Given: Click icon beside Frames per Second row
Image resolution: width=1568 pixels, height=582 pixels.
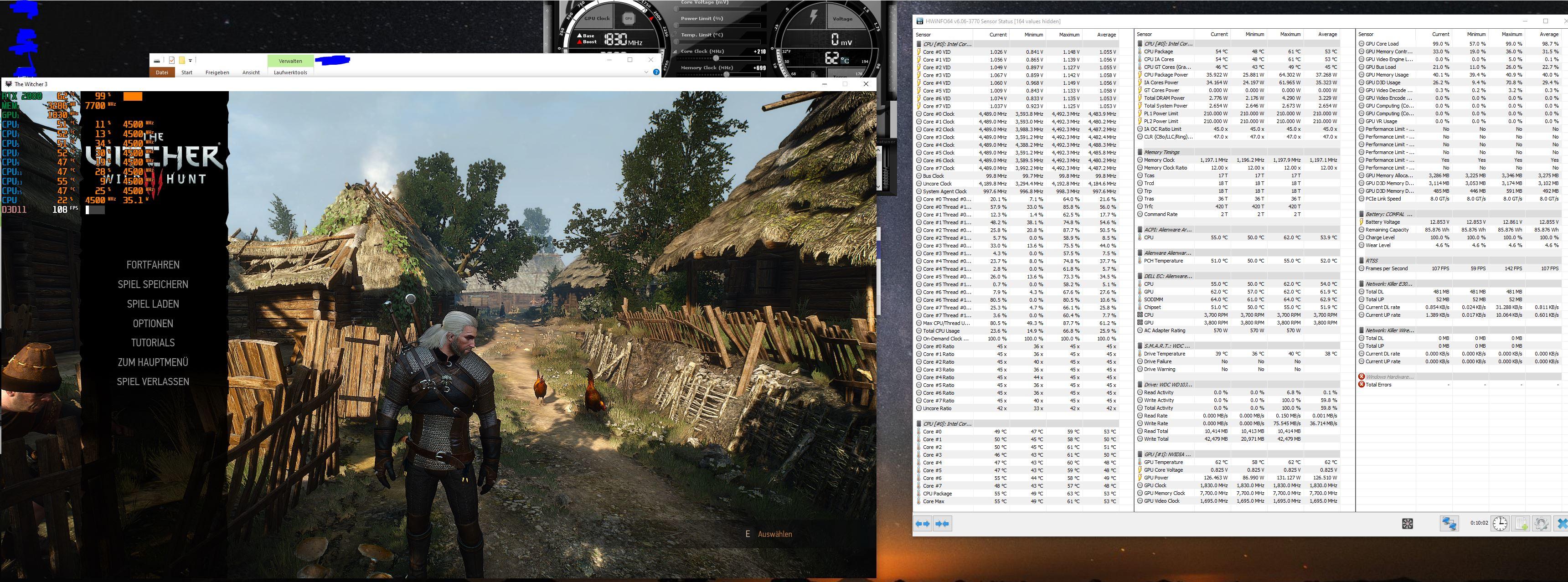Looking at the screenshot, I should pos(1362,268).
